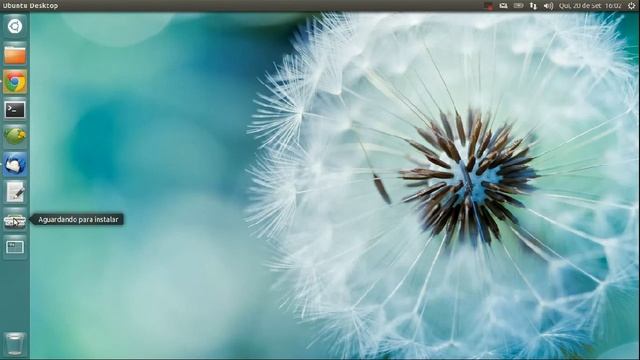Open the Trash in the launcher
Screen dimensions: 640x360
[15, 344]
